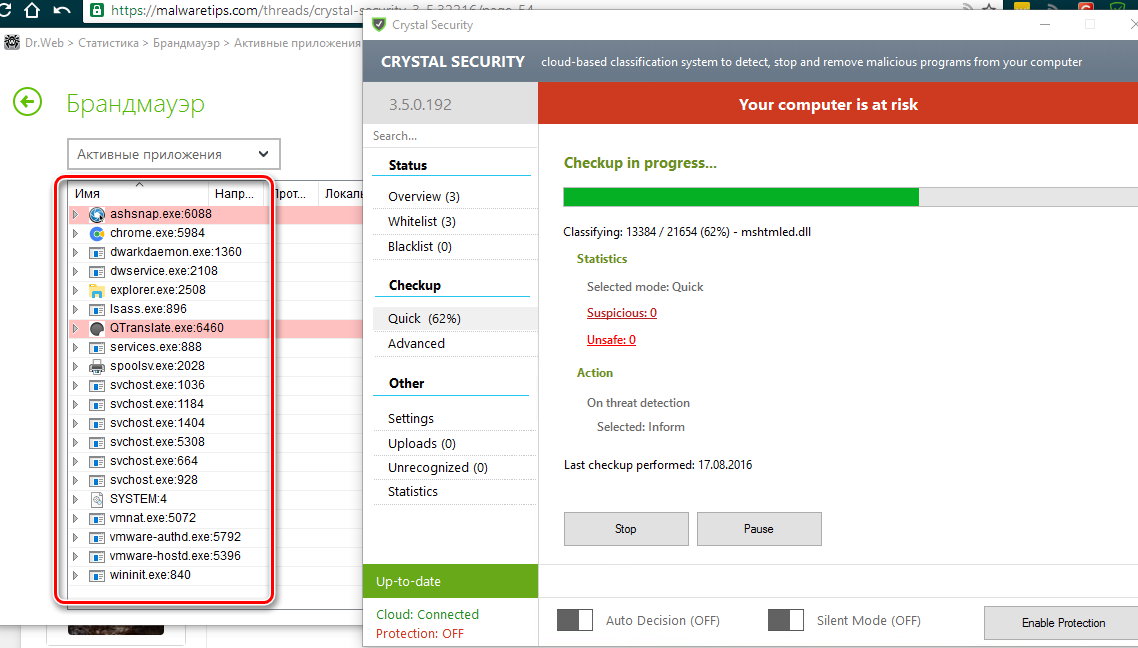
Task: Click the Up-to-date status banner
Action: (x=450, y=581)
